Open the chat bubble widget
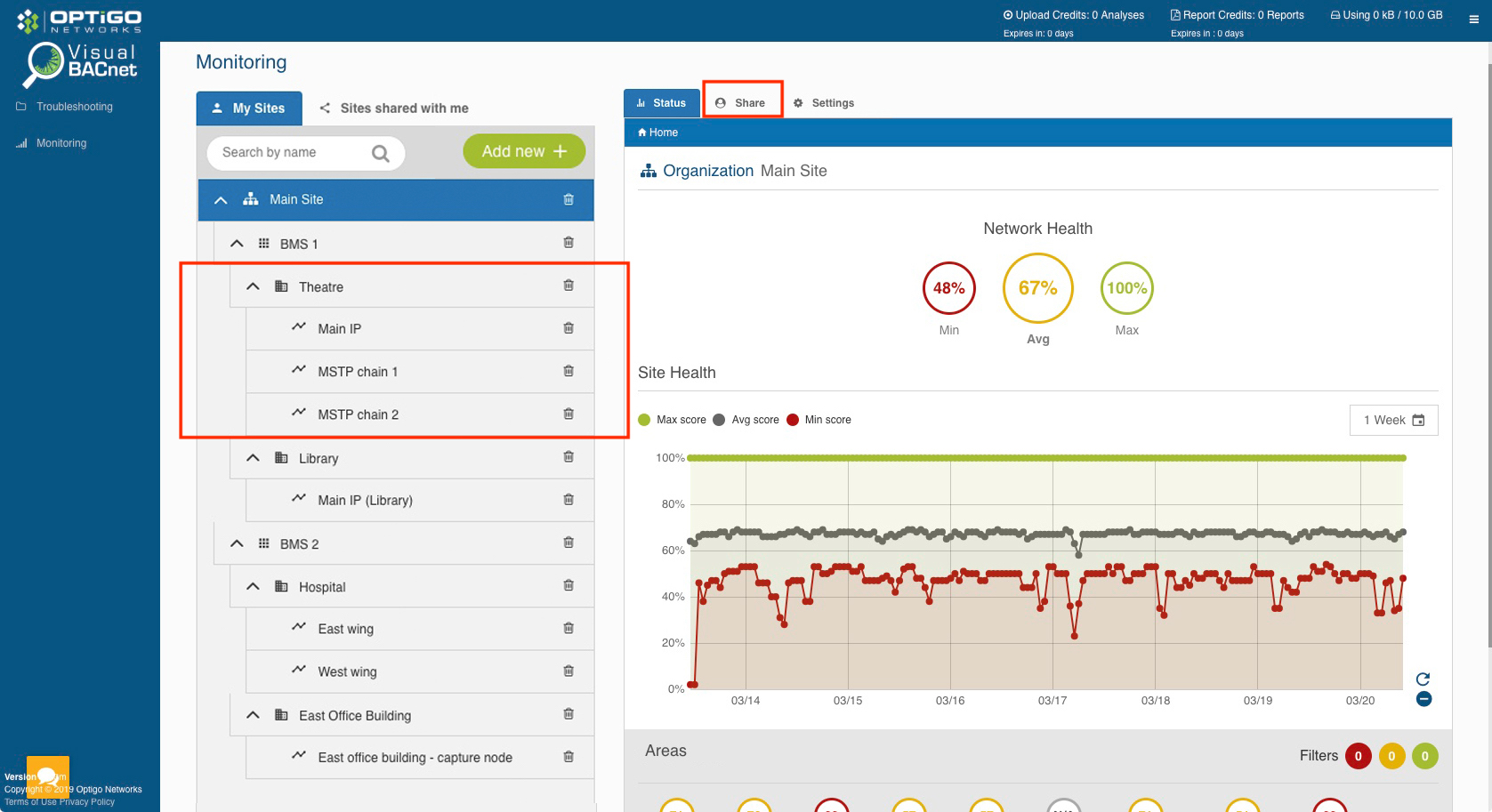 (48, 776)
